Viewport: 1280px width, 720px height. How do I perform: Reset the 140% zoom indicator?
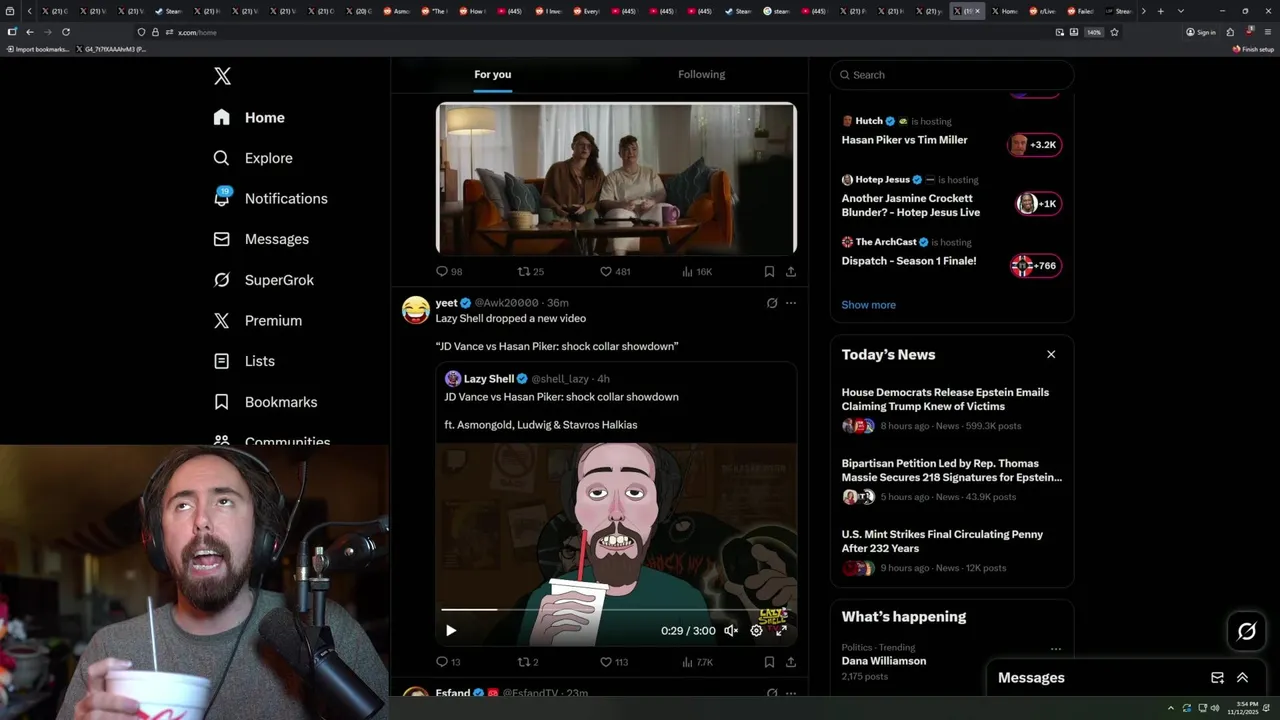(x=1094, y=32)
